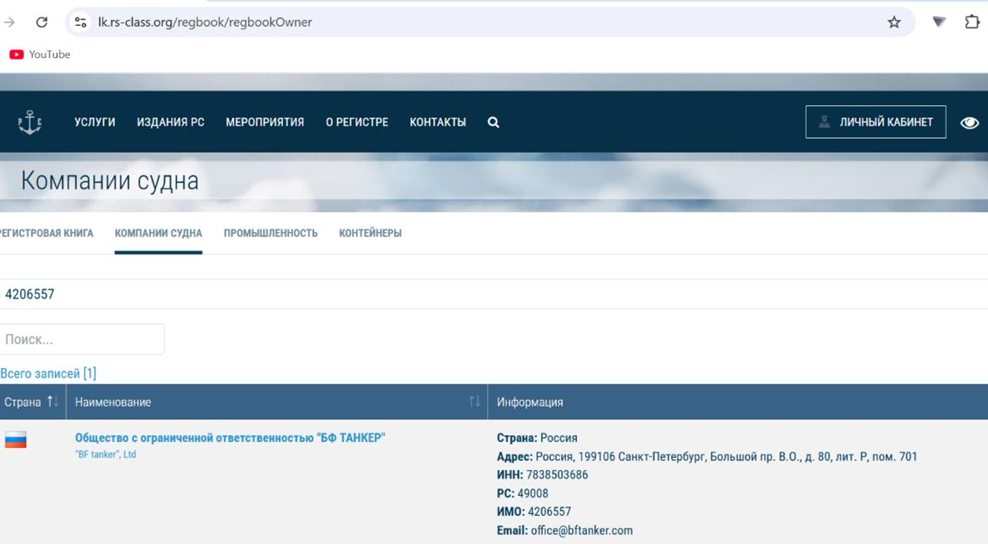Sort table by Наименование column arrows

[474, 402]
